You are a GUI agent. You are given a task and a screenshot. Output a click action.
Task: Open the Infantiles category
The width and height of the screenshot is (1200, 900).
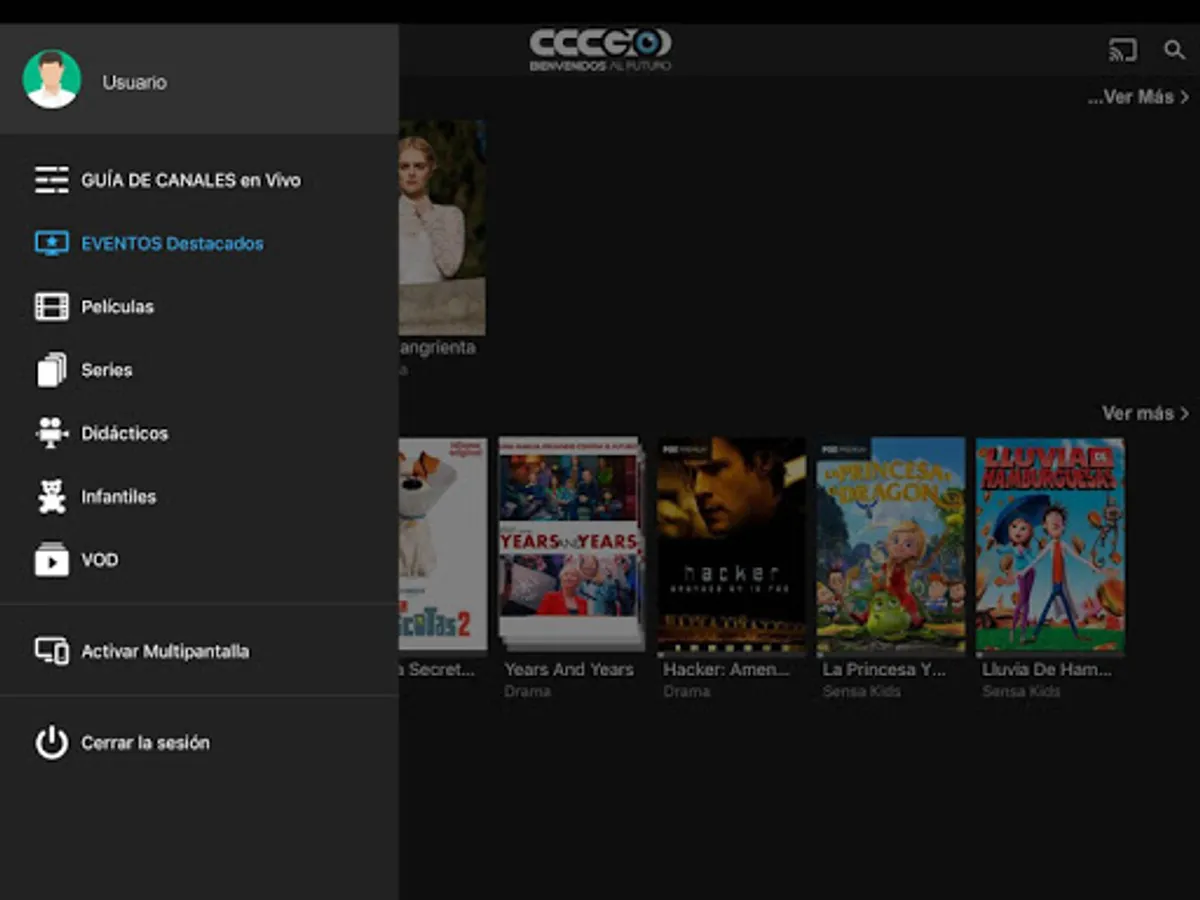118,497
